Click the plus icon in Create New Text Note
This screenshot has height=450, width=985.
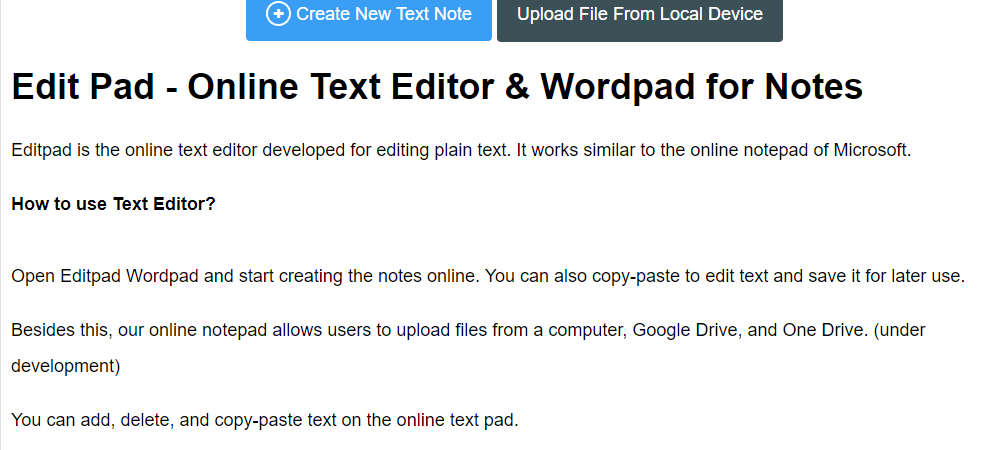click(x=278, y=14)
